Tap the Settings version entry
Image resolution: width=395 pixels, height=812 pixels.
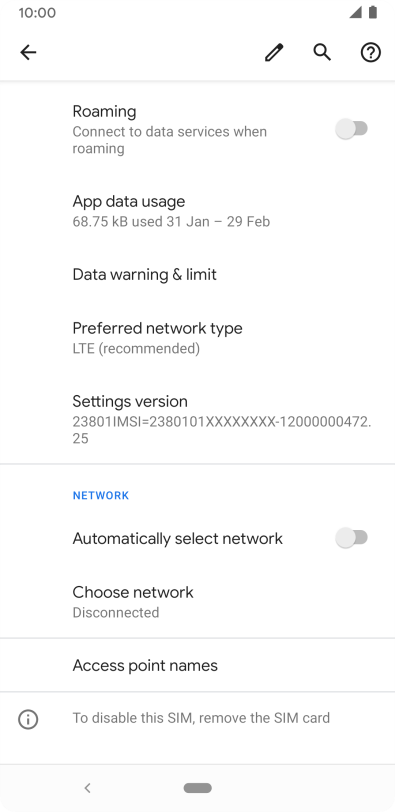tap(197, 419)
